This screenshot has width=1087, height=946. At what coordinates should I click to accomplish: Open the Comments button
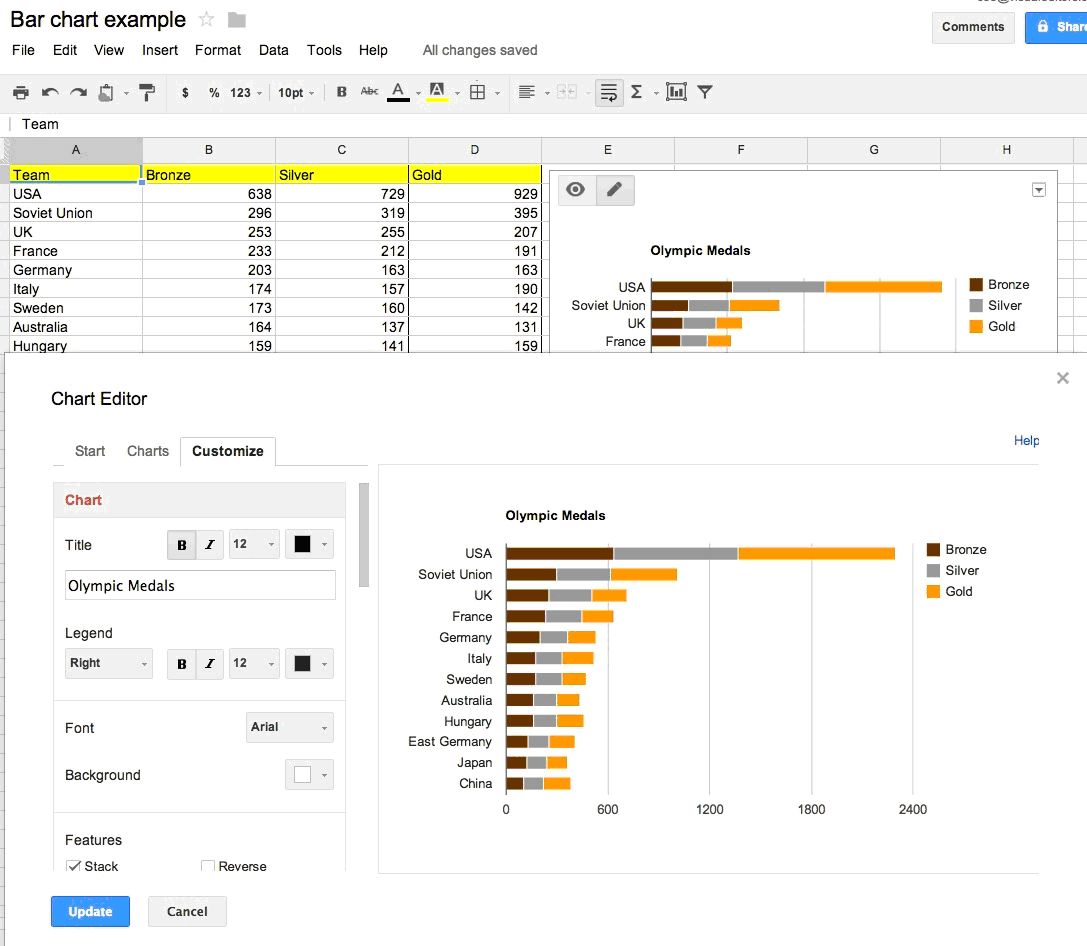[973, 27]
